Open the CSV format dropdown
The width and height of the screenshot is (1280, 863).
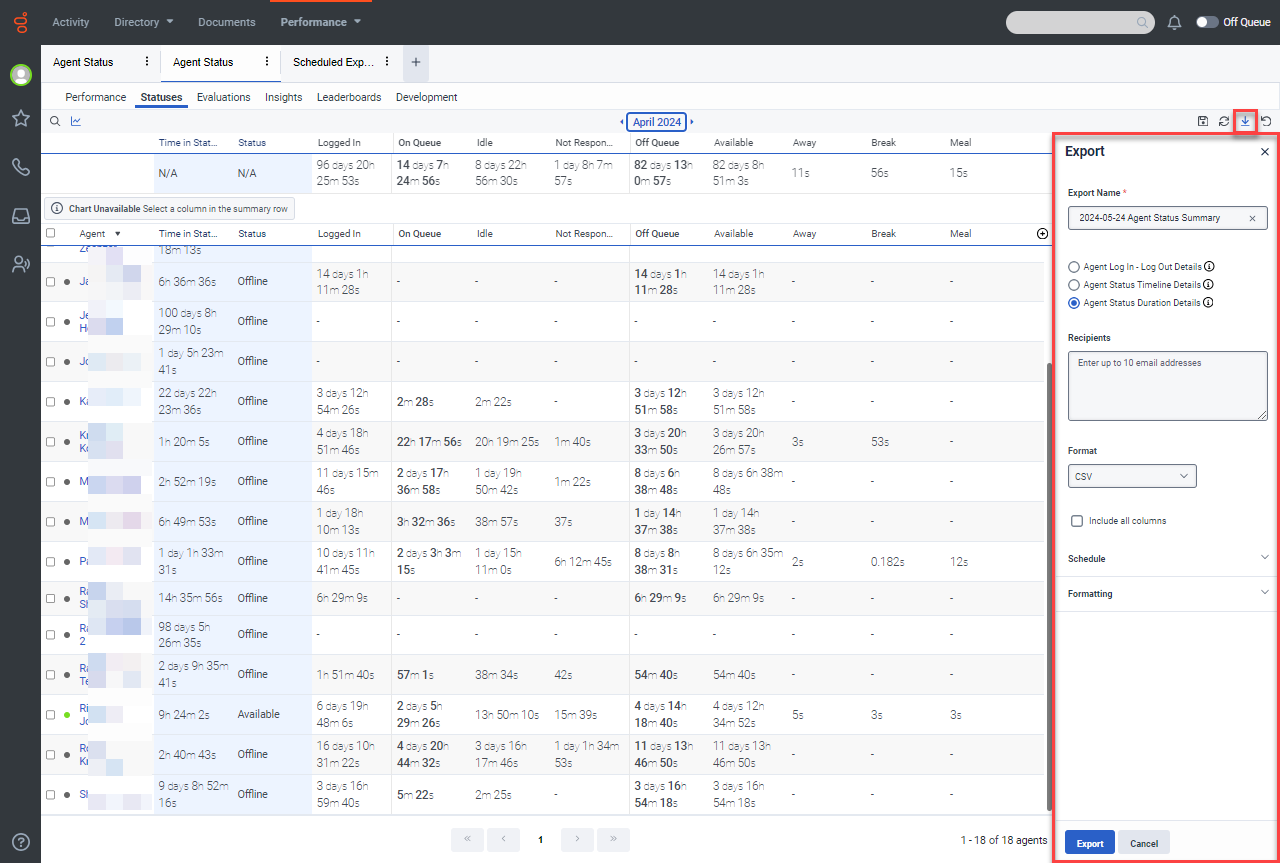click(x=1132, y=476)
